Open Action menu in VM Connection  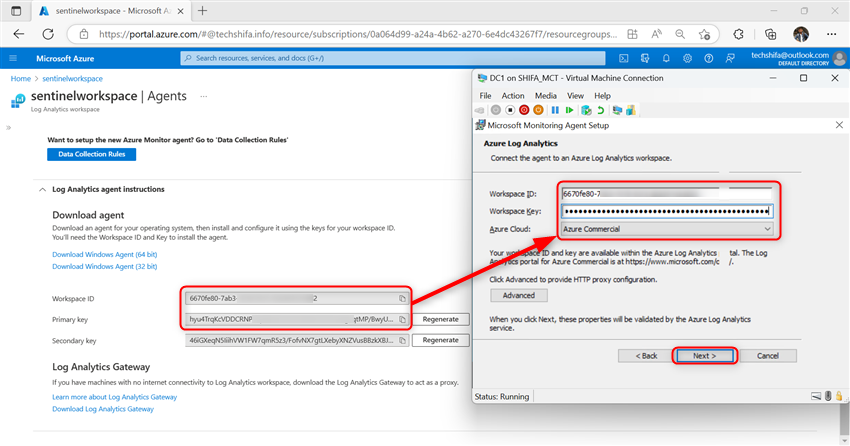[513, 95]
